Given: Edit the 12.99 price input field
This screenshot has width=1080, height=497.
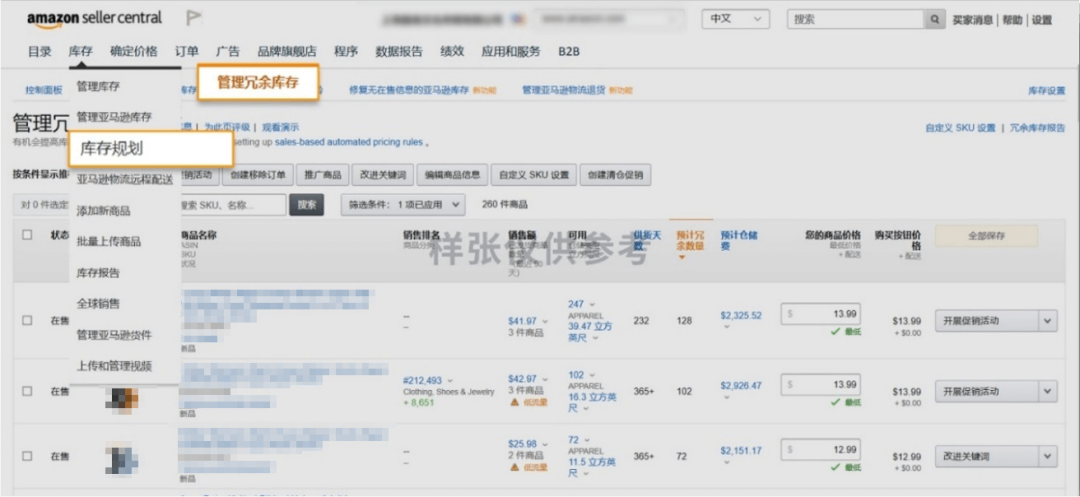Looking at the screenshot, I should click(x=821, y=450).
